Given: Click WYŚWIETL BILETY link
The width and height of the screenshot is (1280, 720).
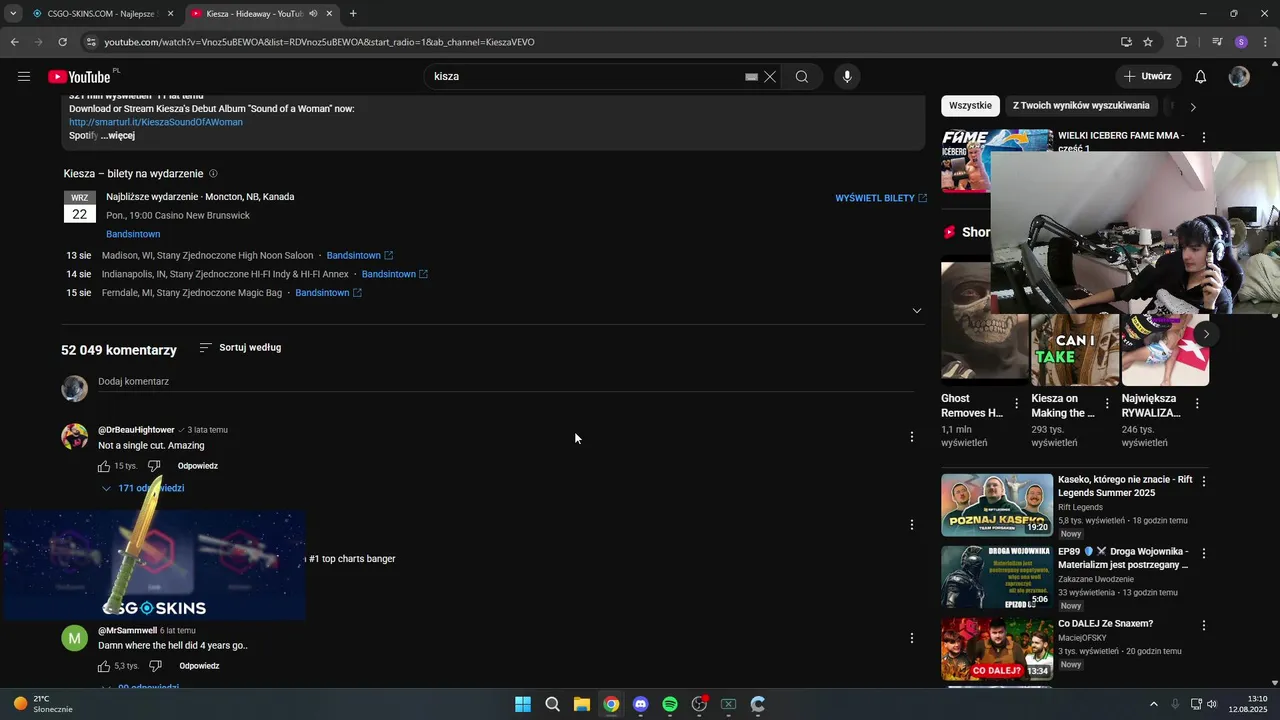Looking at the screenshot, I should [x=881, y=198].
